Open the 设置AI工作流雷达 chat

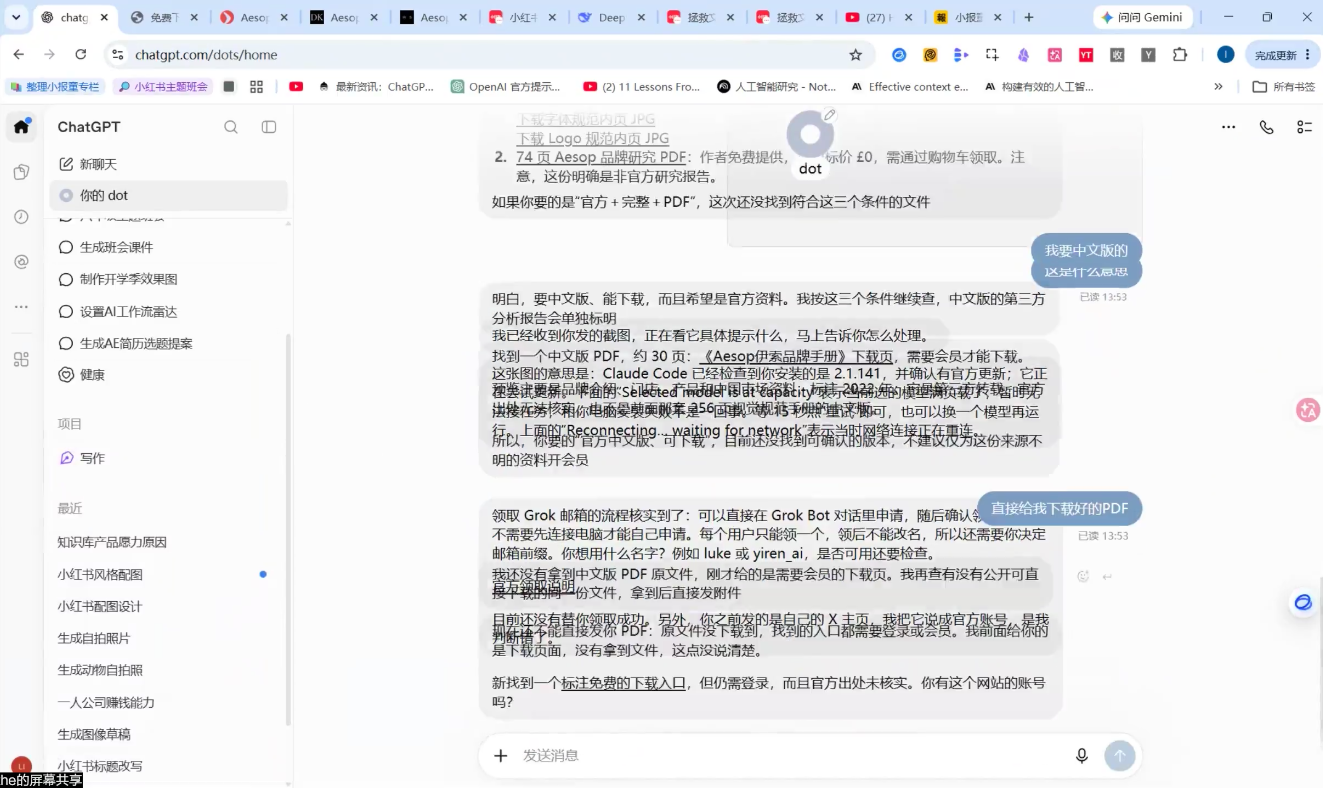click(x=168, y=311)
